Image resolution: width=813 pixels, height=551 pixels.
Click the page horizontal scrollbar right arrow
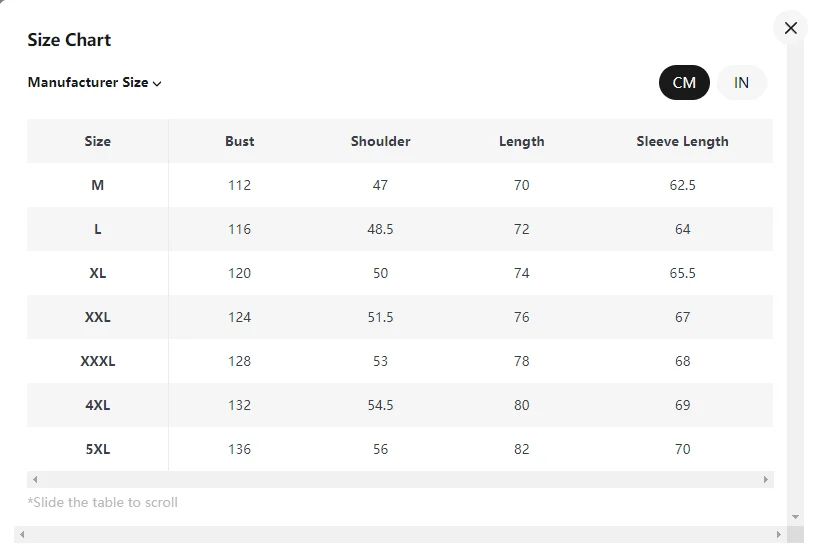(778, 534)
